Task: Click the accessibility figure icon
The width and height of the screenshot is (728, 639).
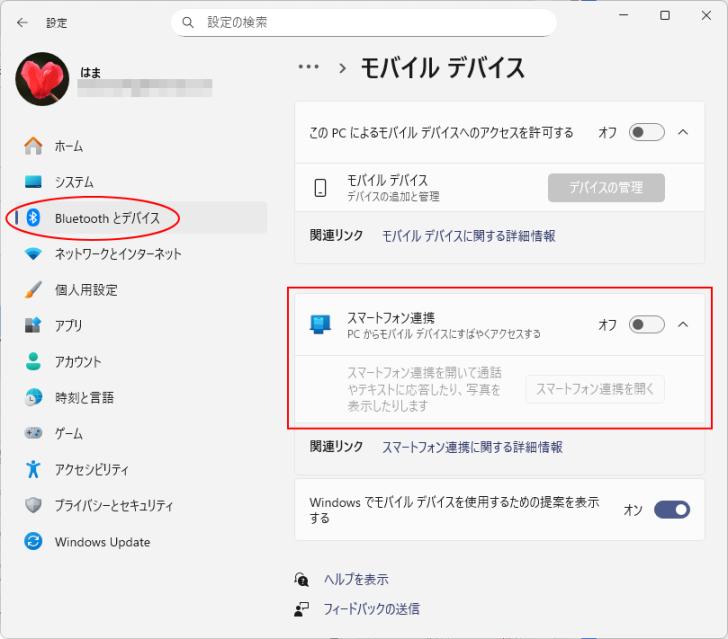Action: pos(33,469)
